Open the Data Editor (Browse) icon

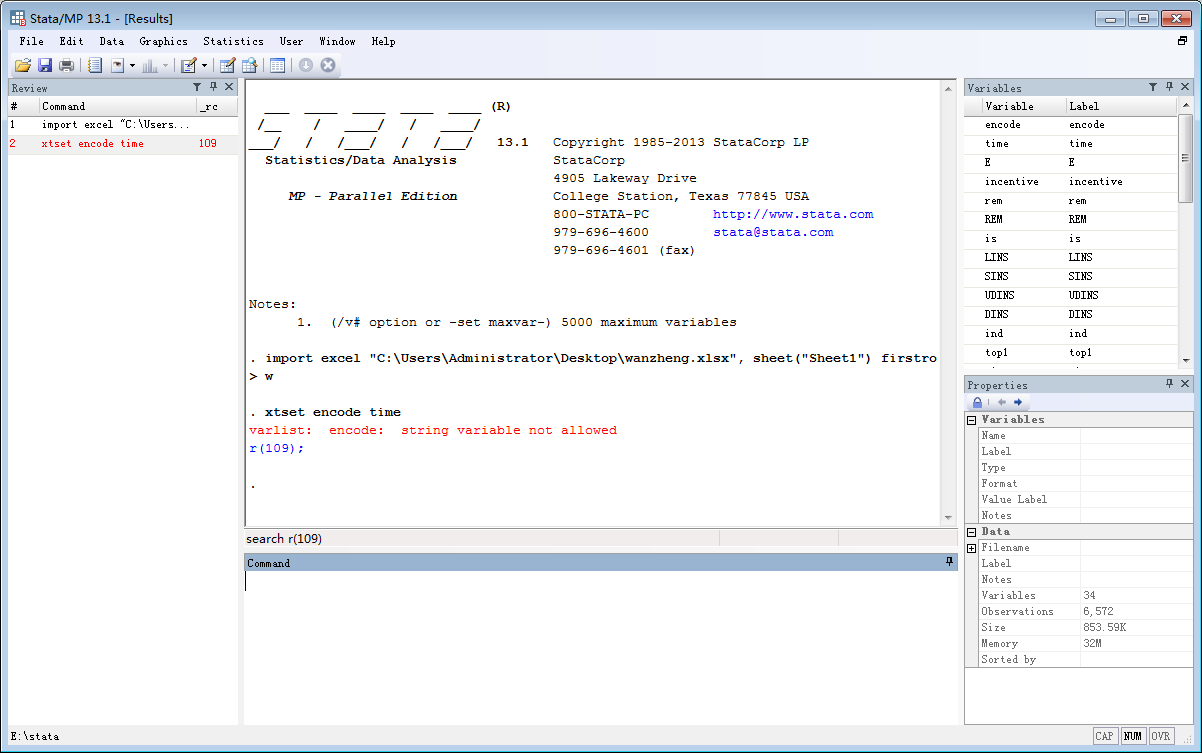click(249, 65)
